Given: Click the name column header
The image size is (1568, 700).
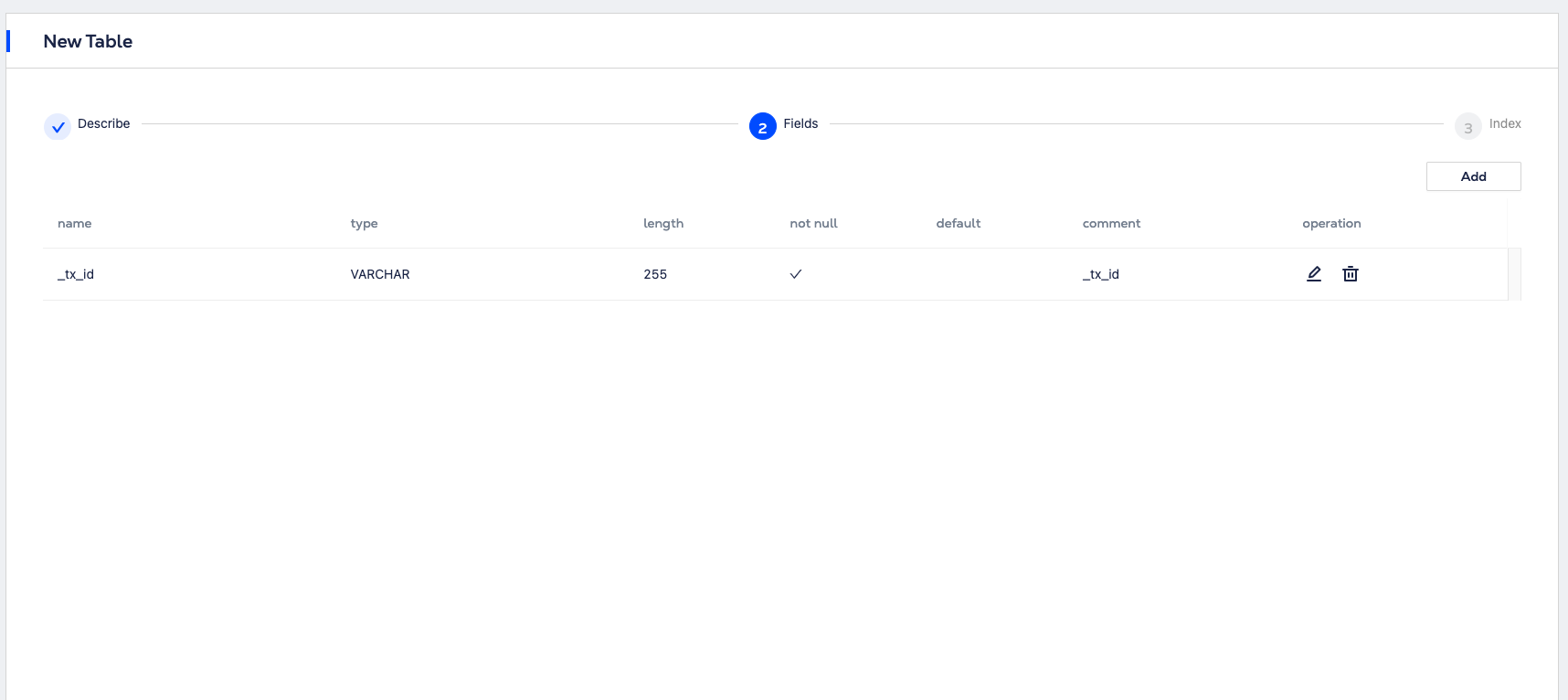Looking at the screenshot, I should (x=75, y=223).
